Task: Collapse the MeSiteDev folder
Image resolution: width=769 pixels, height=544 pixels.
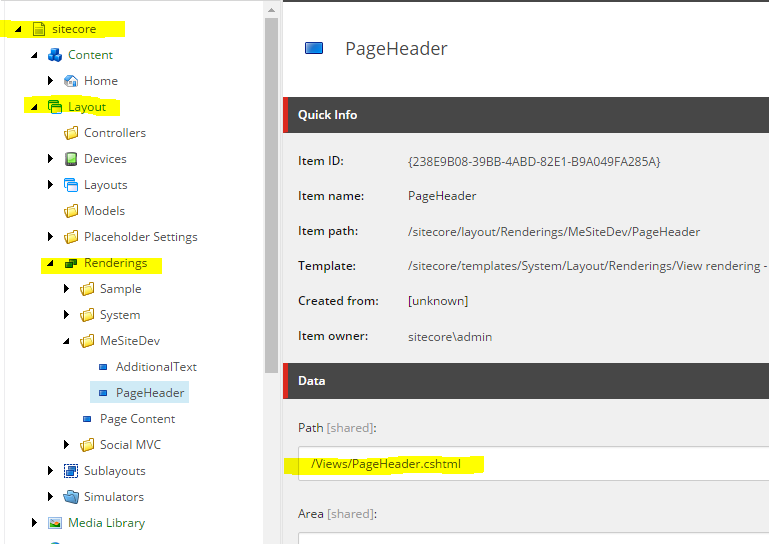Action: click(66, 341)
